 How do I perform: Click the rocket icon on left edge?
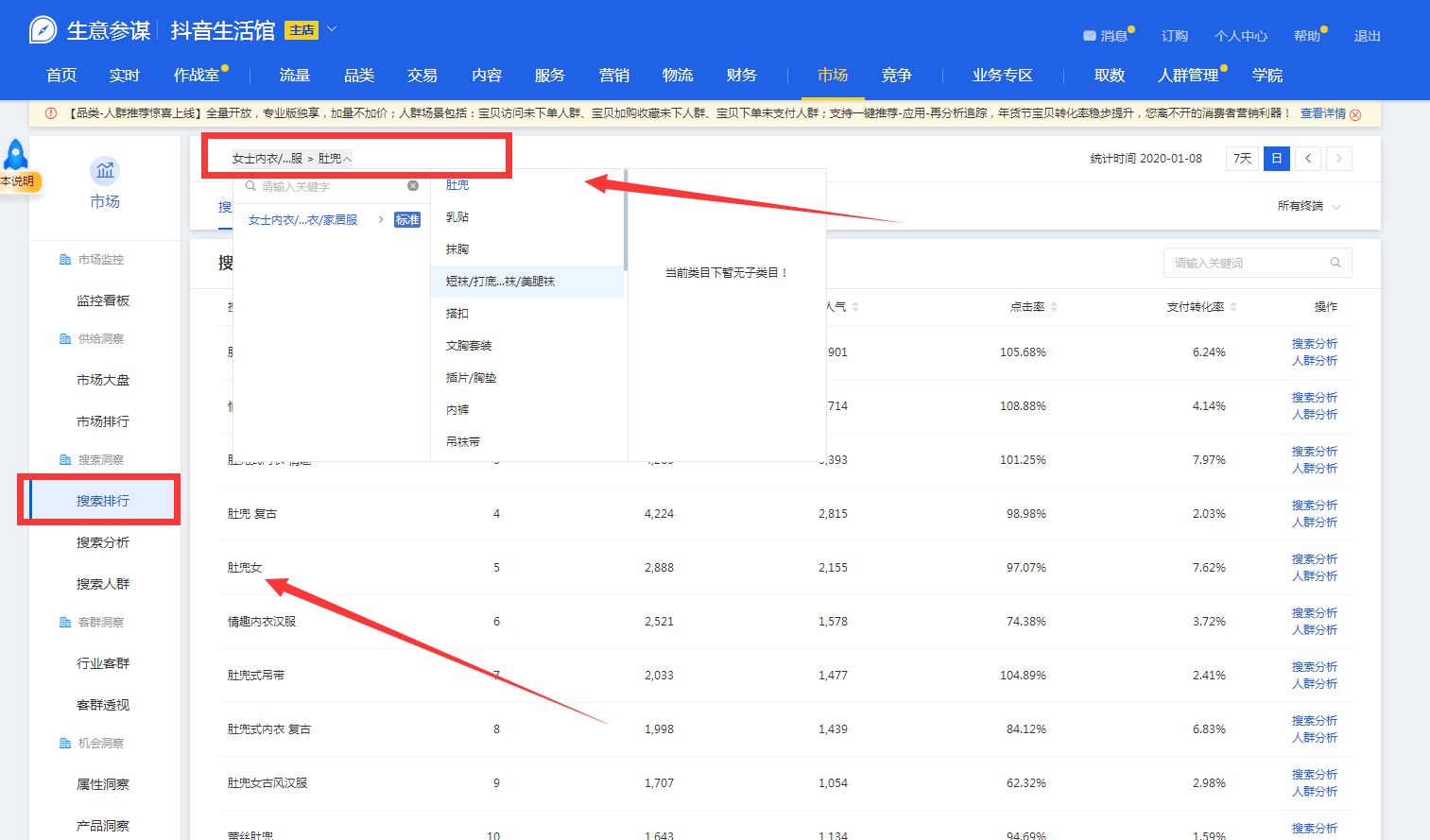(16, 155)
